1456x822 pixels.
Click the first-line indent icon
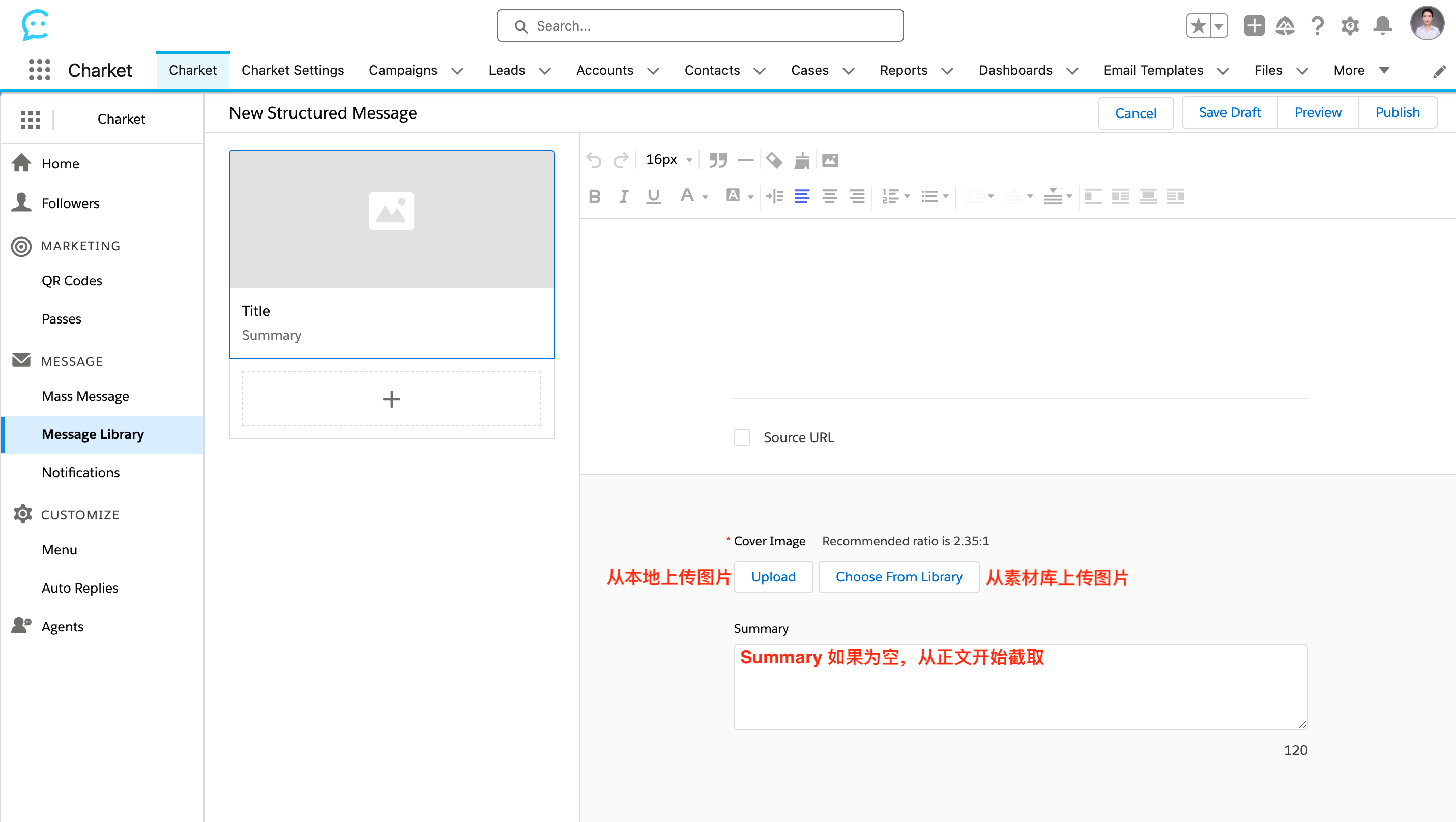coord(774,196)
